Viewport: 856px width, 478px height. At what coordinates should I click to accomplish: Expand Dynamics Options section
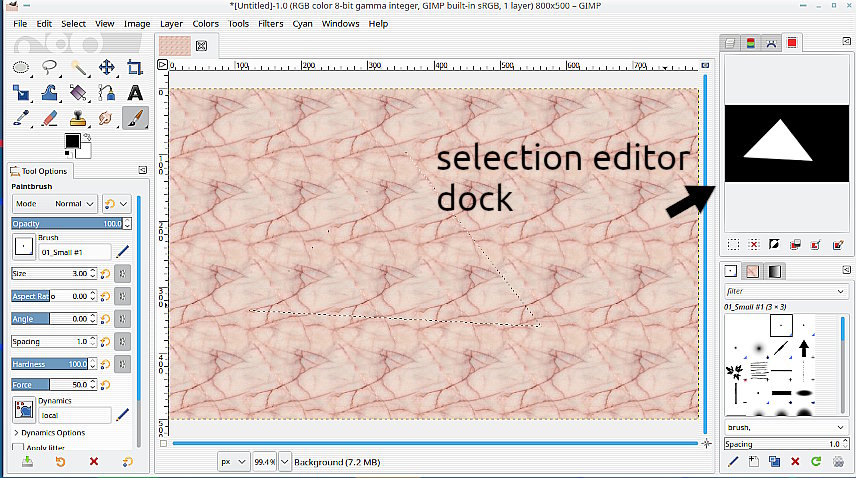[x=16, y=432]
